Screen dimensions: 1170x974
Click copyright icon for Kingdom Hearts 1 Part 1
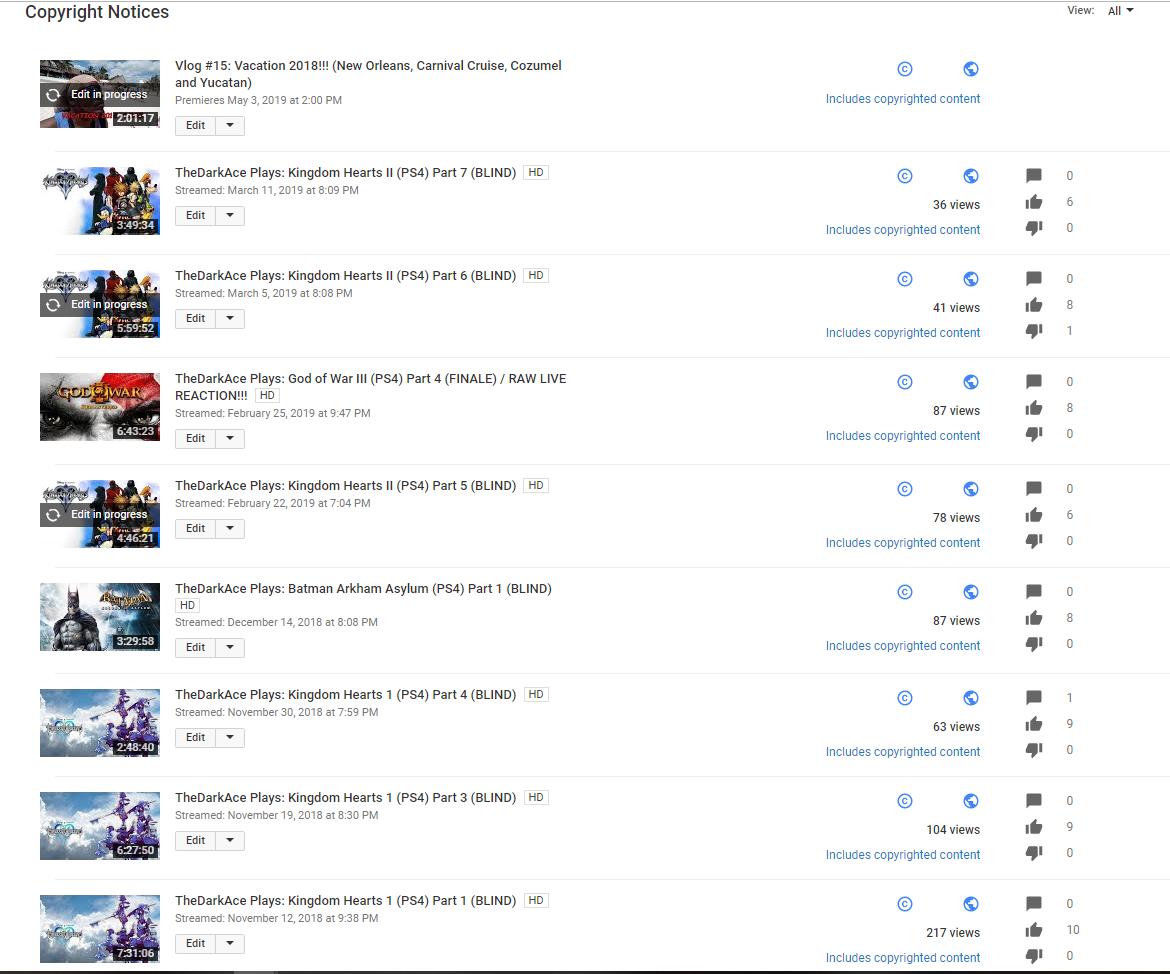(904, 904)
